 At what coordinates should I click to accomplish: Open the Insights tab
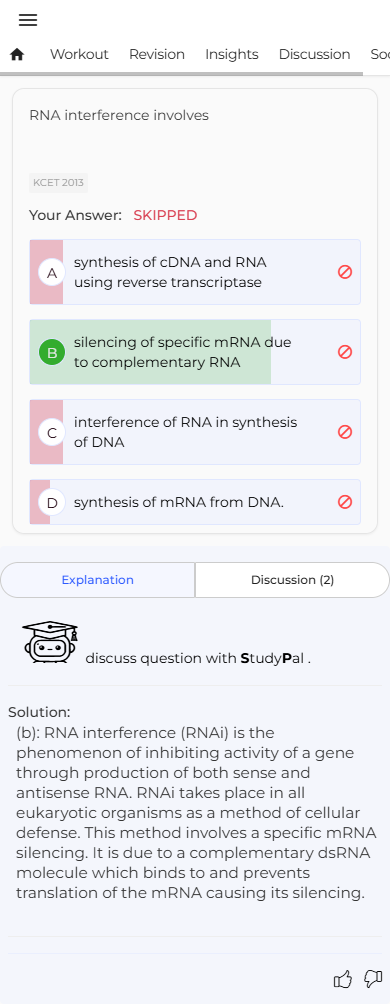pyautogui.click(x=232, y=54)
